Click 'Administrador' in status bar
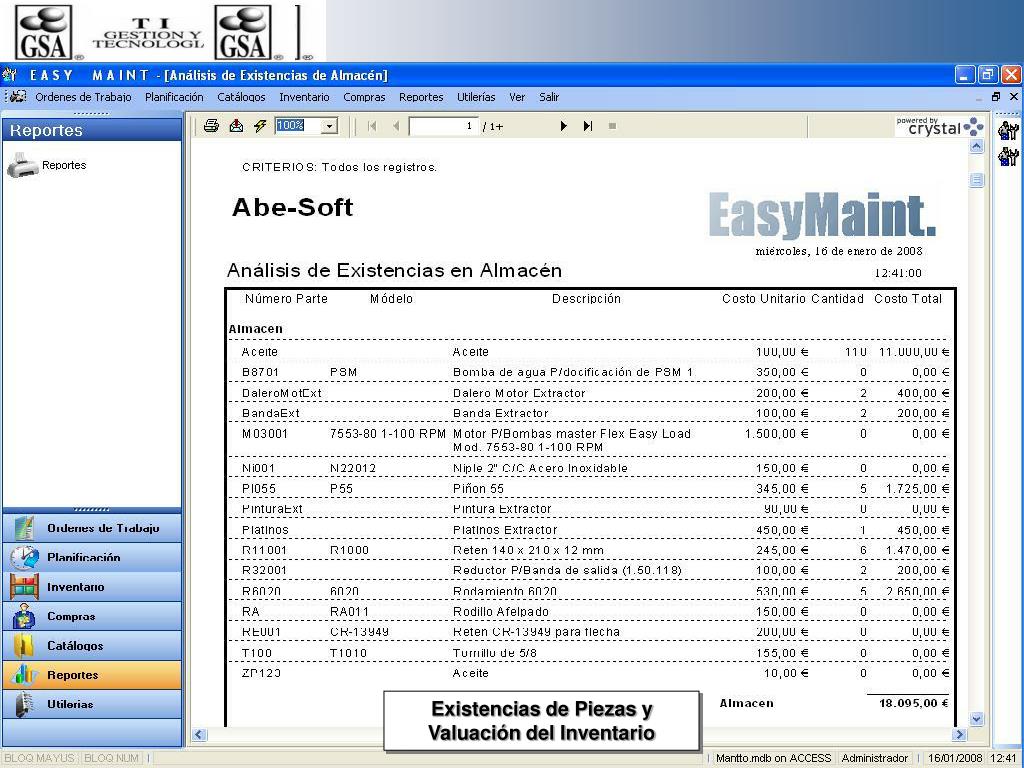Screen dimensions: 1024x768 [874, 758]
